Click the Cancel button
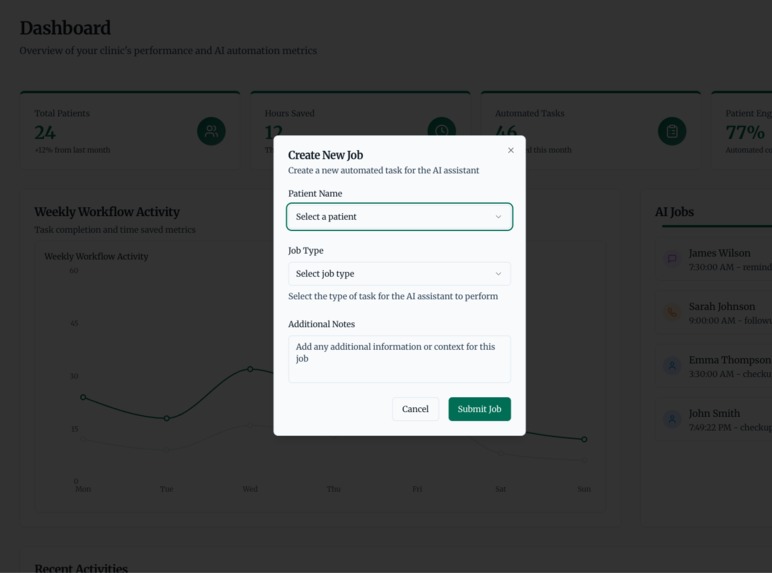Screen dimensions: 772x573 415,409
